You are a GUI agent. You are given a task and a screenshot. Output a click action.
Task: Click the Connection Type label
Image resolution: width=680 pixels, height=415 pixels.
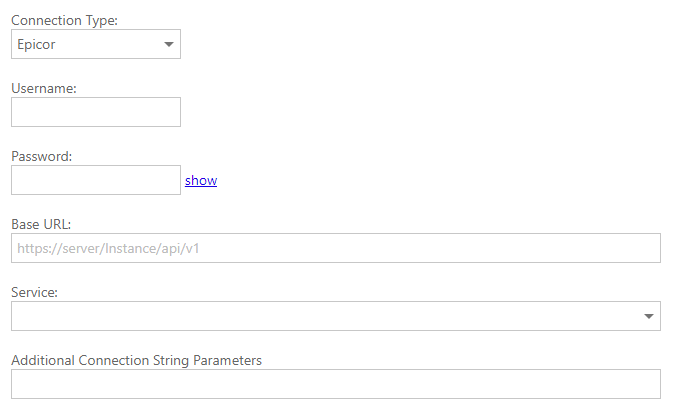64,21
